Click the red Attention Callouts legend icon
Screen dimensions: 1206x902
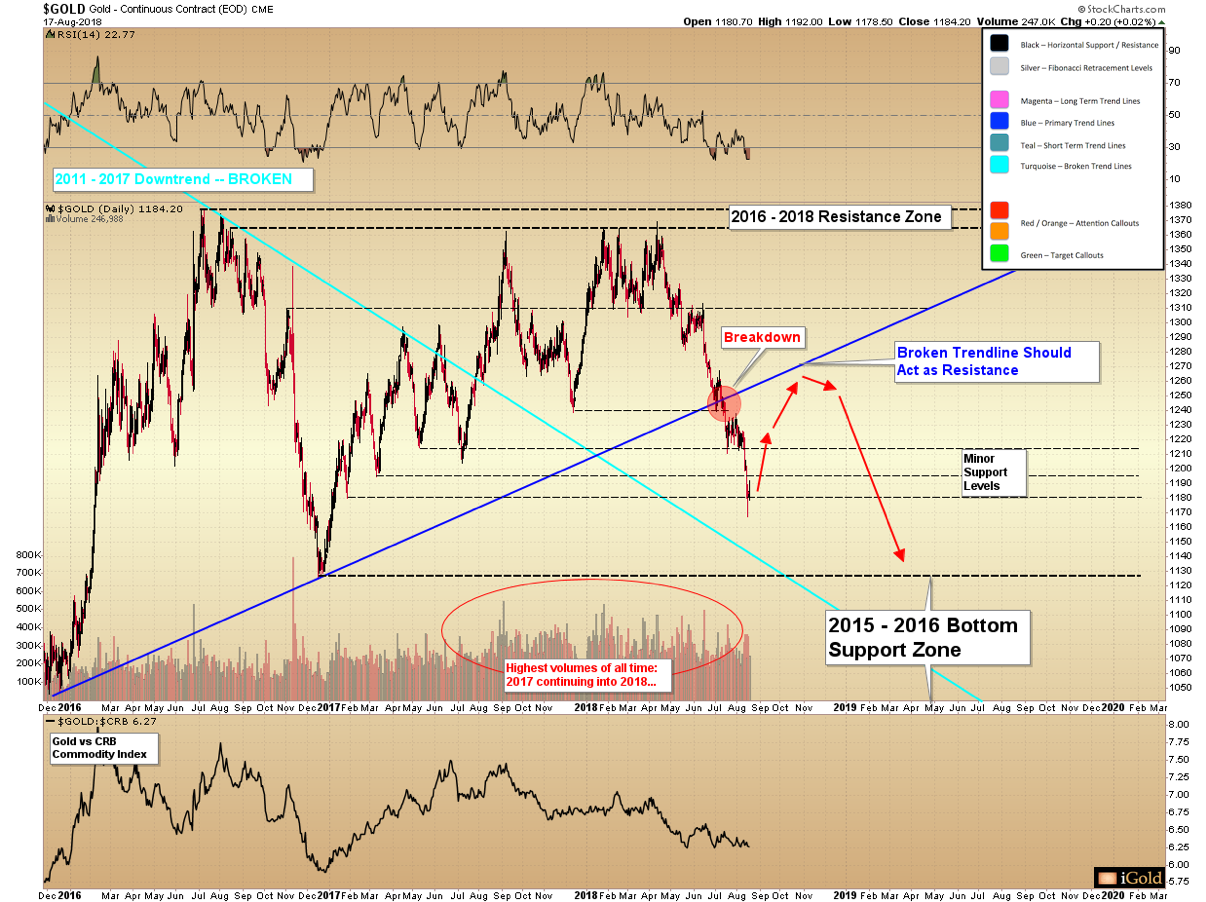(999, 209)
